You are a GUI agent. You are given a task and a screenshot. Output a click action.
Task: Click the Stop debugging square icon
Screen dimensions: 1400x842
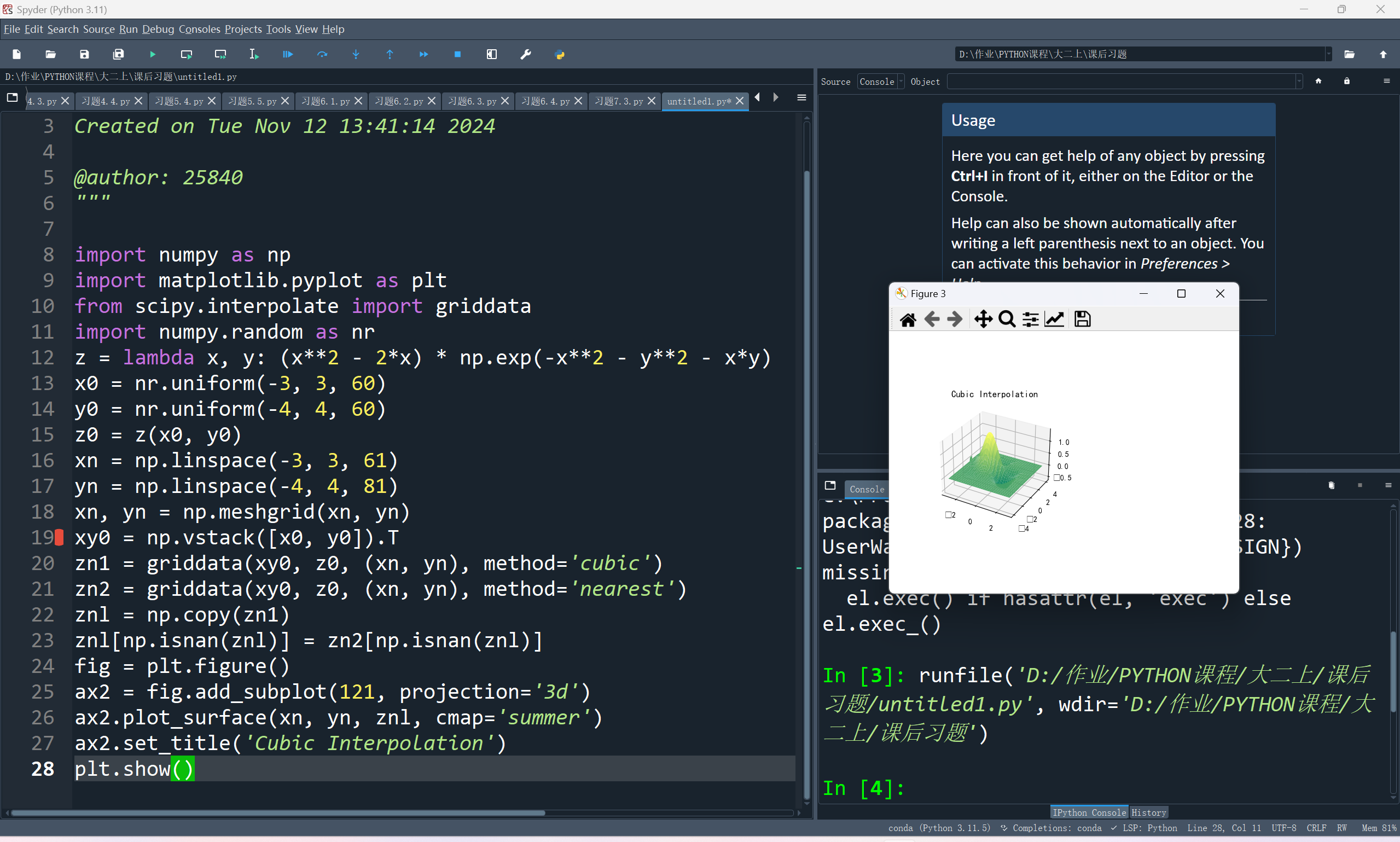click(457, 55)
